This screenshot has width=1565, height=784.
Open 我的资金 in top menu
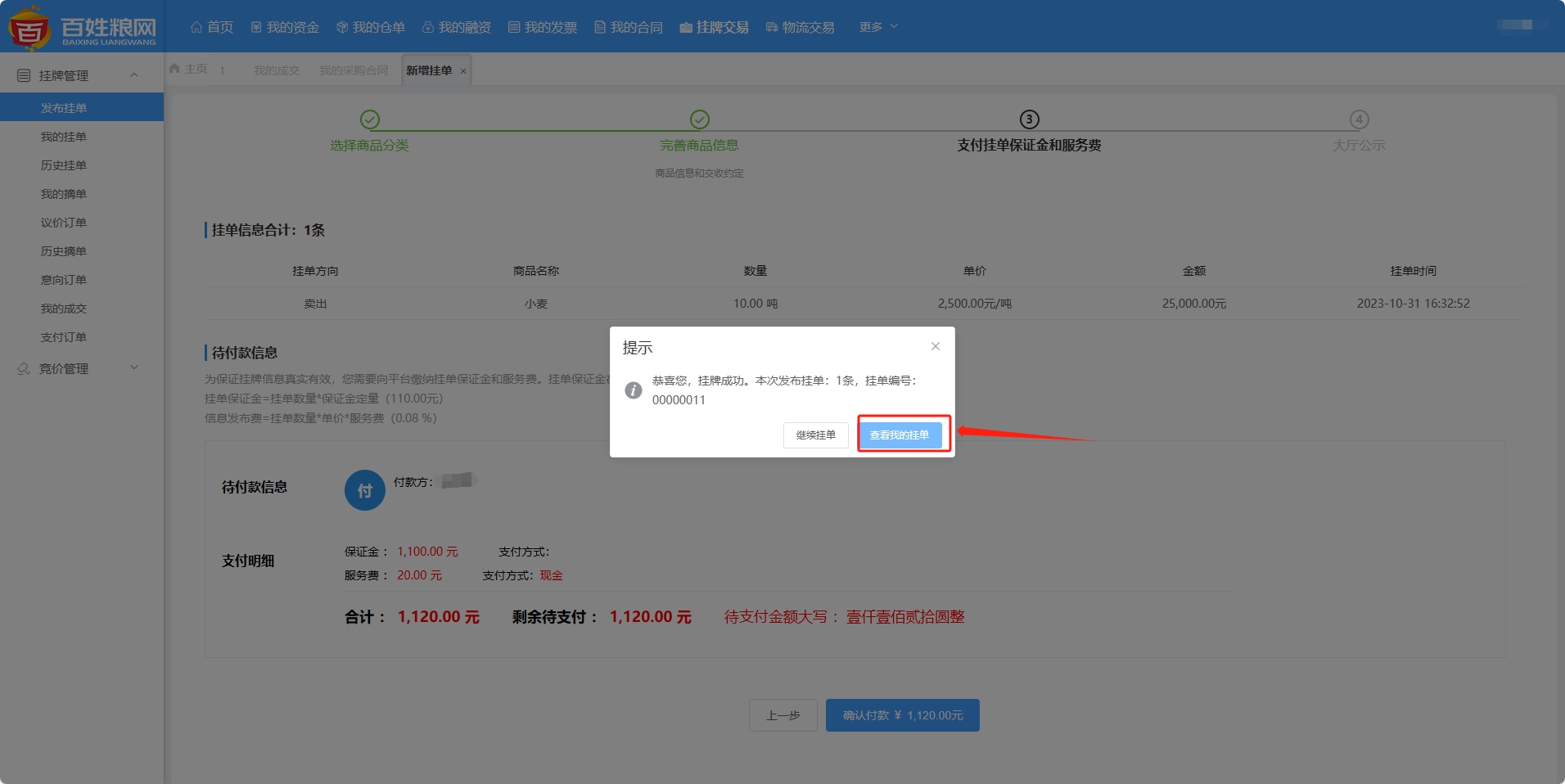coord(285,27)
